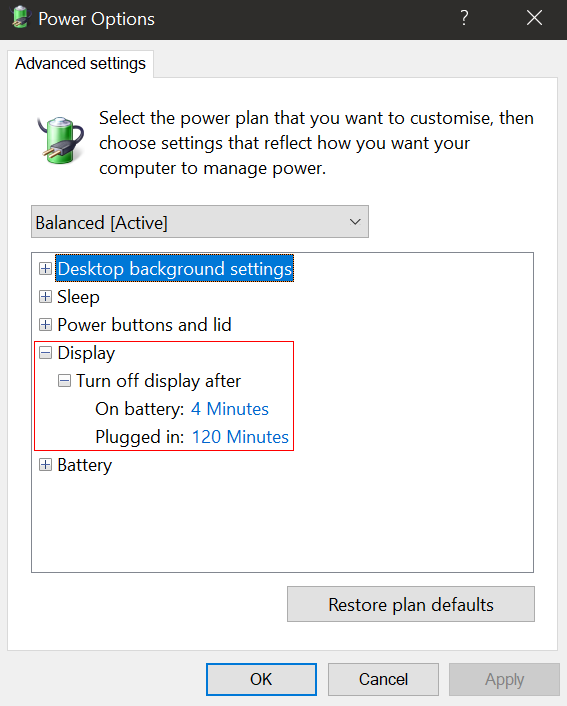Click the Apply button

point(504,679)
